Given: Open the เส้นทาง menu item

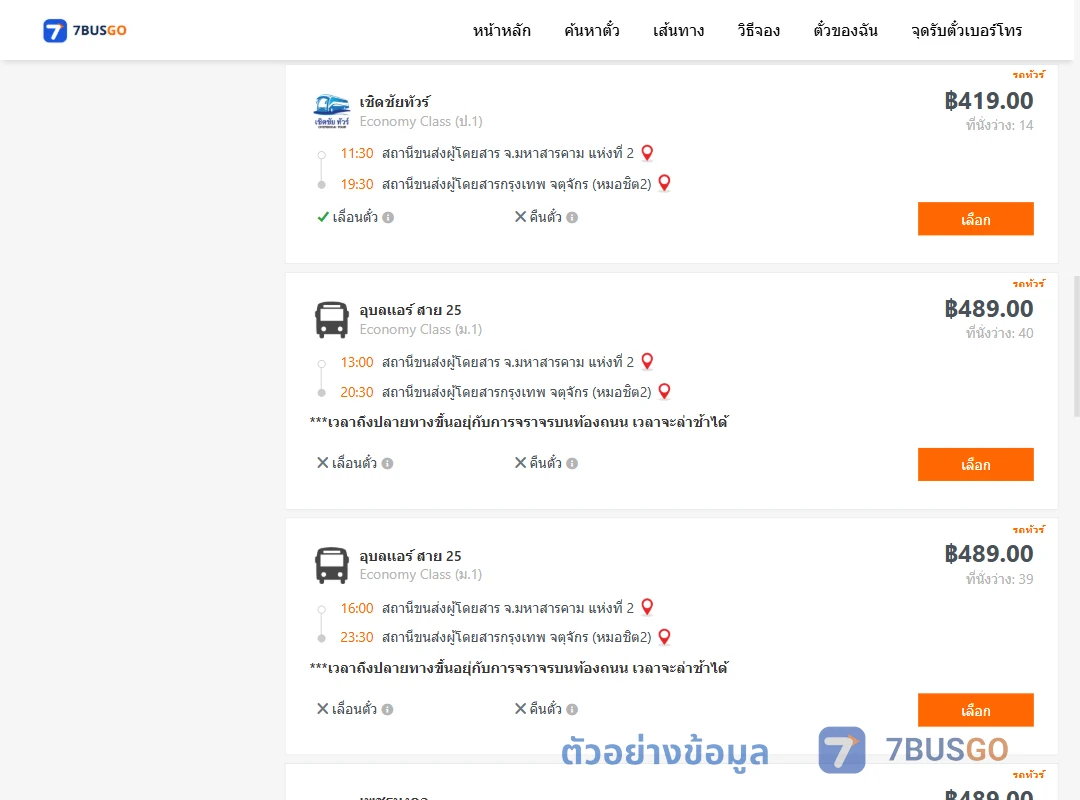Looking at the screenshot, I should (x=678, y=30).
